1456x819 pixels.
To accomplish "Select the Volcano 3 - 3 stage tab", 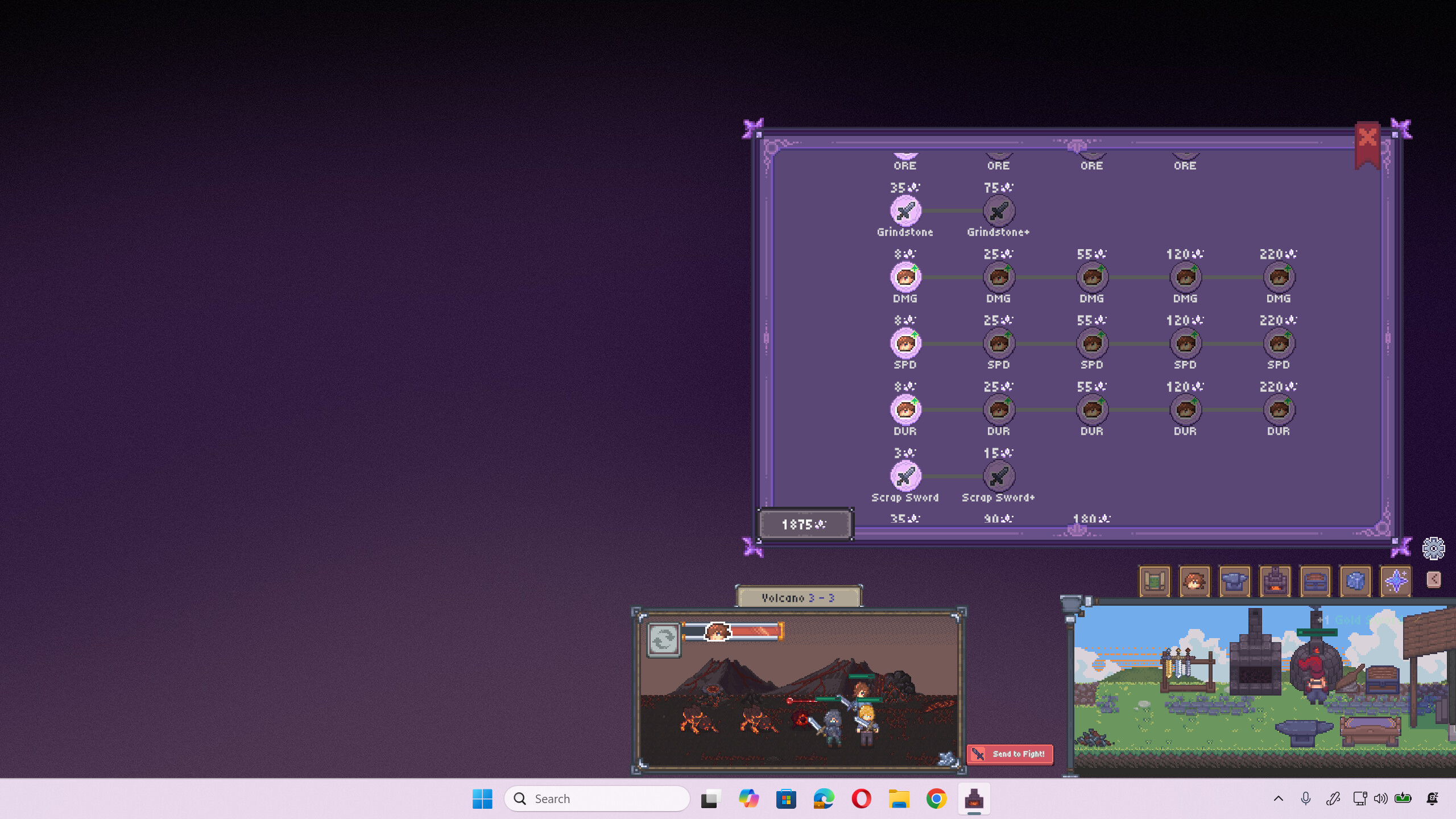I will (799, 598).
